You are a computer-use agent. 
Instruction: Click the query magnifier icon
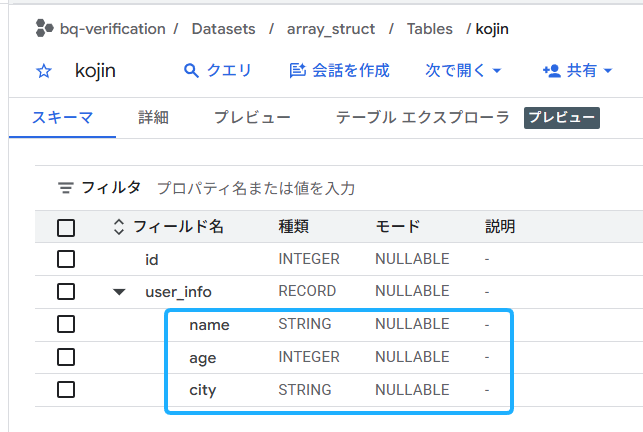click(x=193, y=71)
